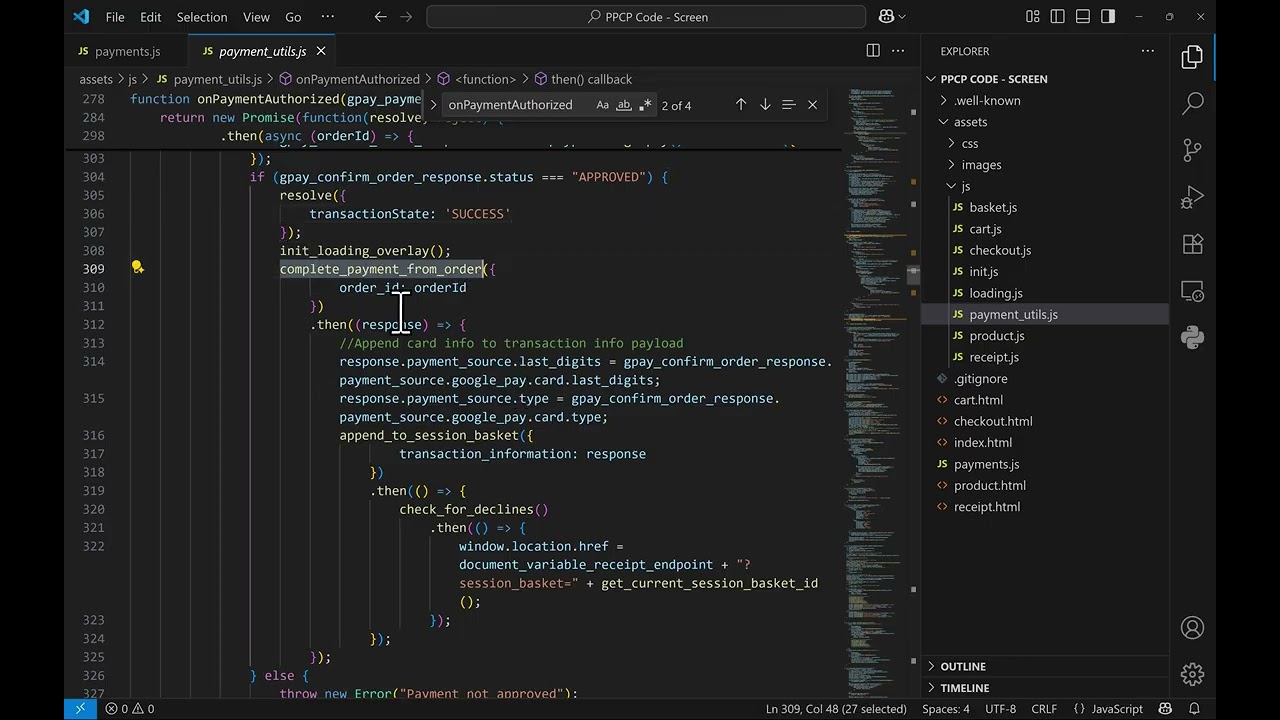Open the Accounts menu icon

point(1192,628)
